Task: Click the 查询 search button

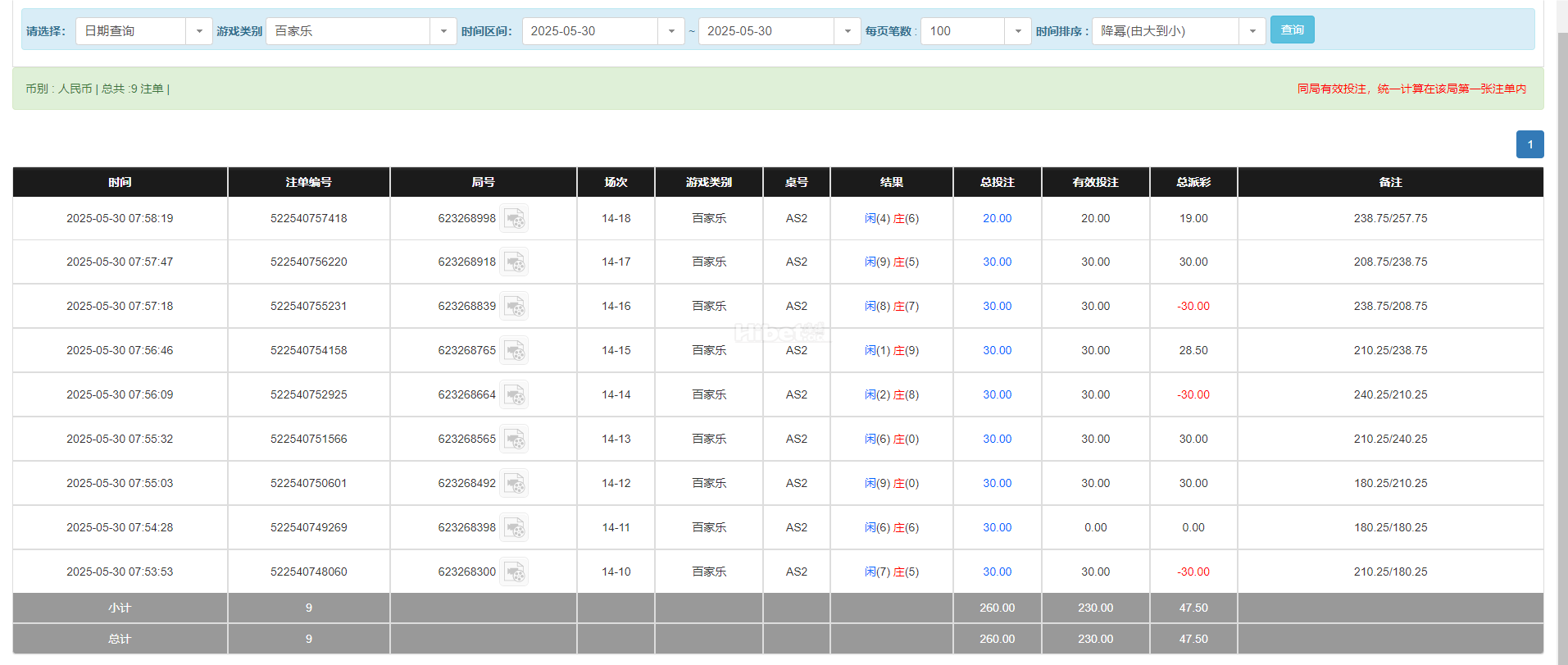Action: point(1292,30)
